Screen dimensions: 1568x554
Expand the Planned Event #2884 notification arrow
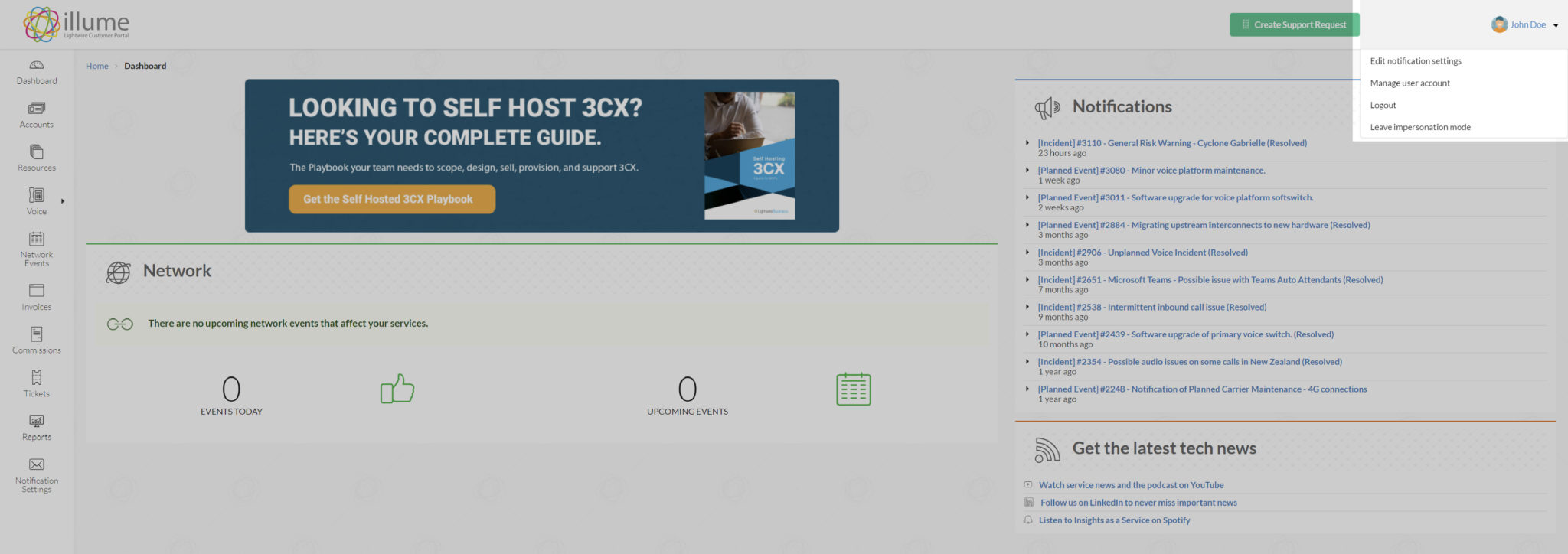coord(1027,225)
